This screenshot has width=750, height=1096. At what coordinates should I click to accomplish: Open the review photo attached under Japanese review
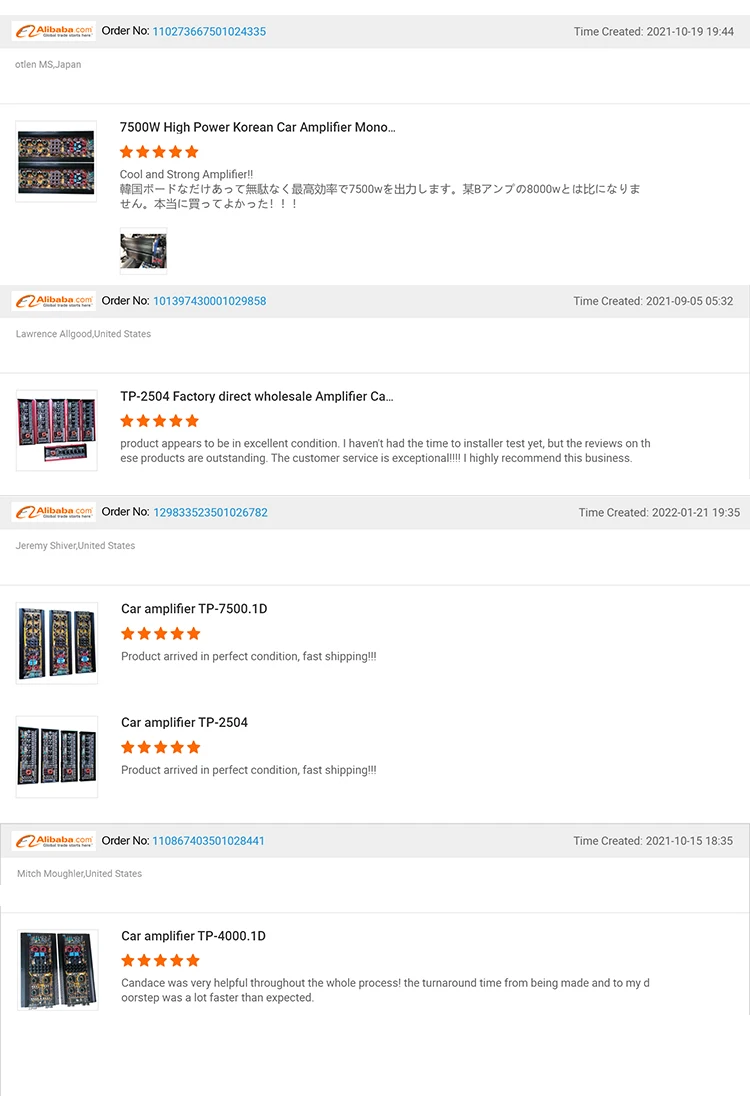[143, 251]
